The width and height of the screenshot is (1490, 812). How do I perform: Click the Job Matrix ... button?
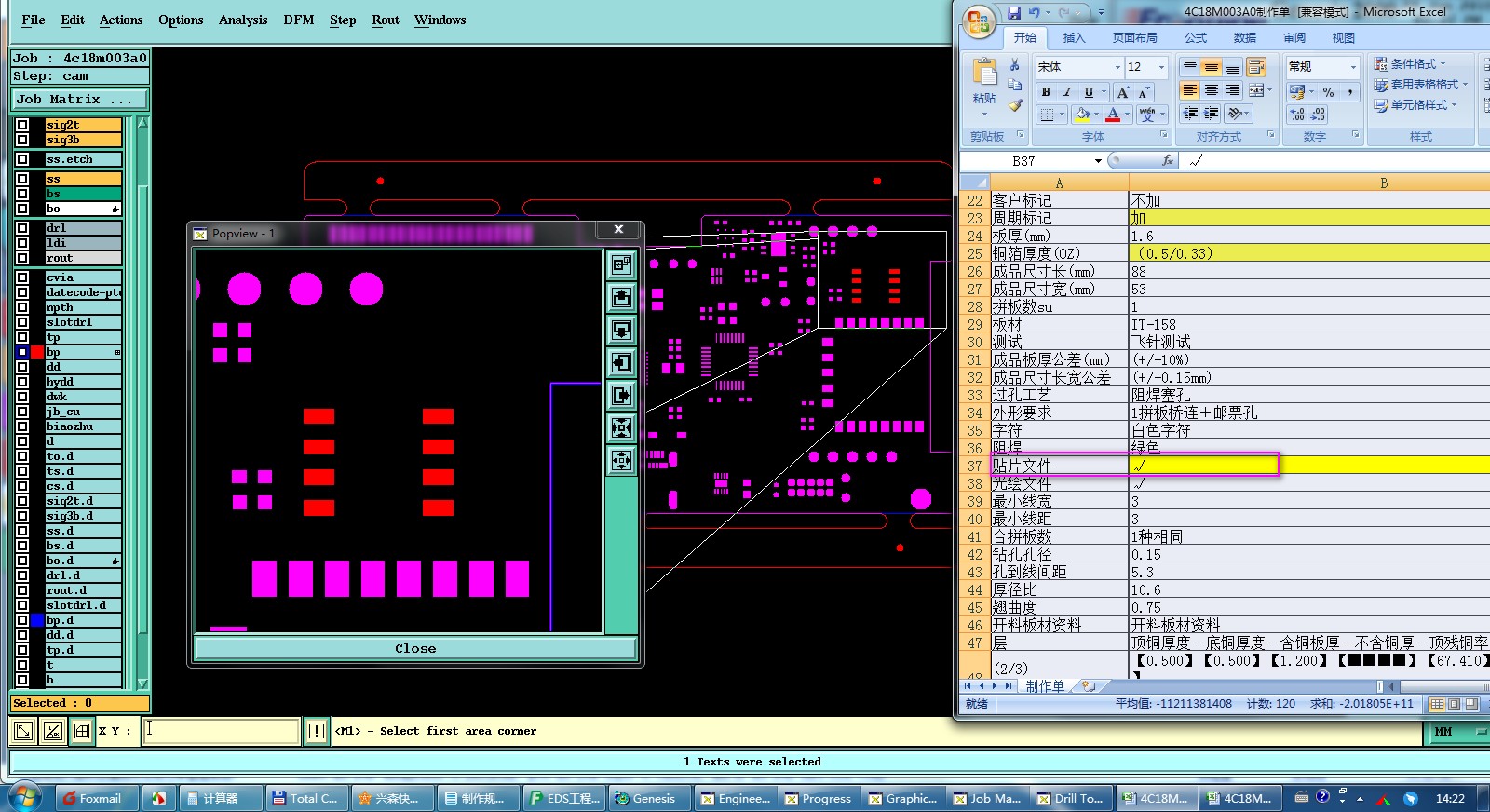pos(79,99)
